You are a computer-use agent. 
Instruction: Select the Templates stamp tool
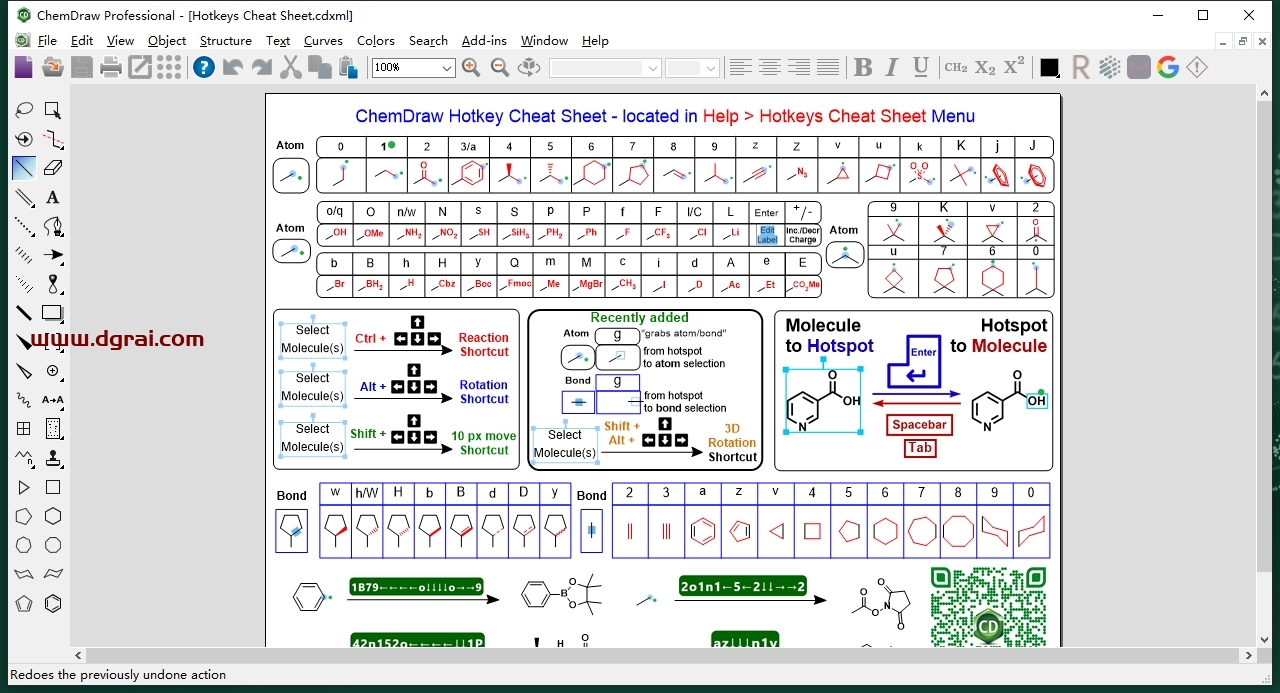53,458
